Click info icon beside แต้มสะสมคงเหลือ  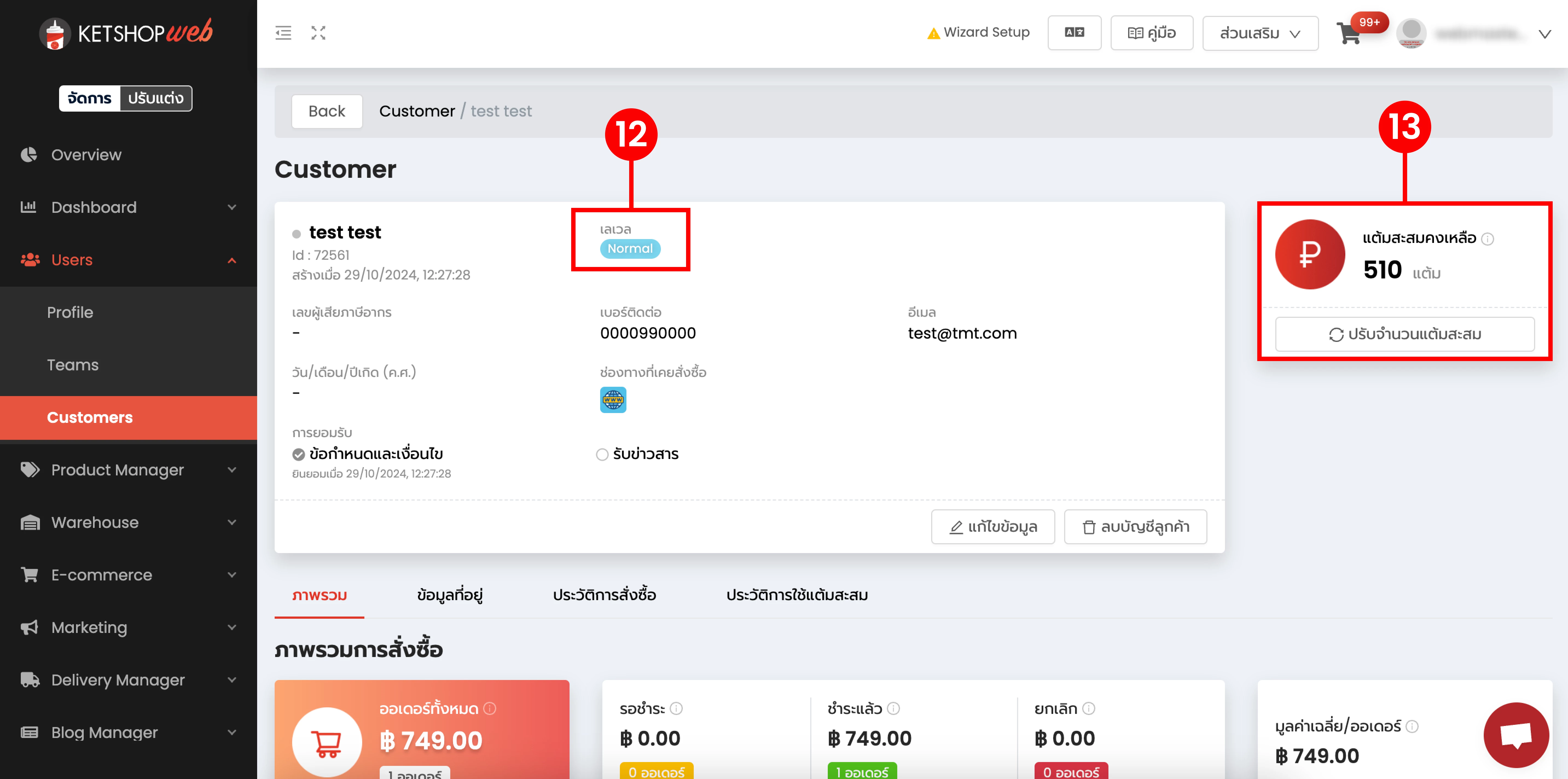pyautogui.click(x=1488, y=239)
